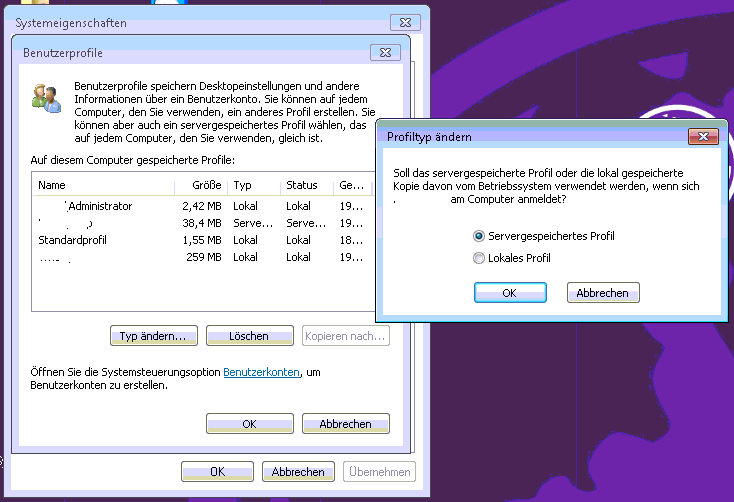The width and height of the screenshot is (734, 502).
Task: Choose the Lokales Profil option
Action: (479, 258)
